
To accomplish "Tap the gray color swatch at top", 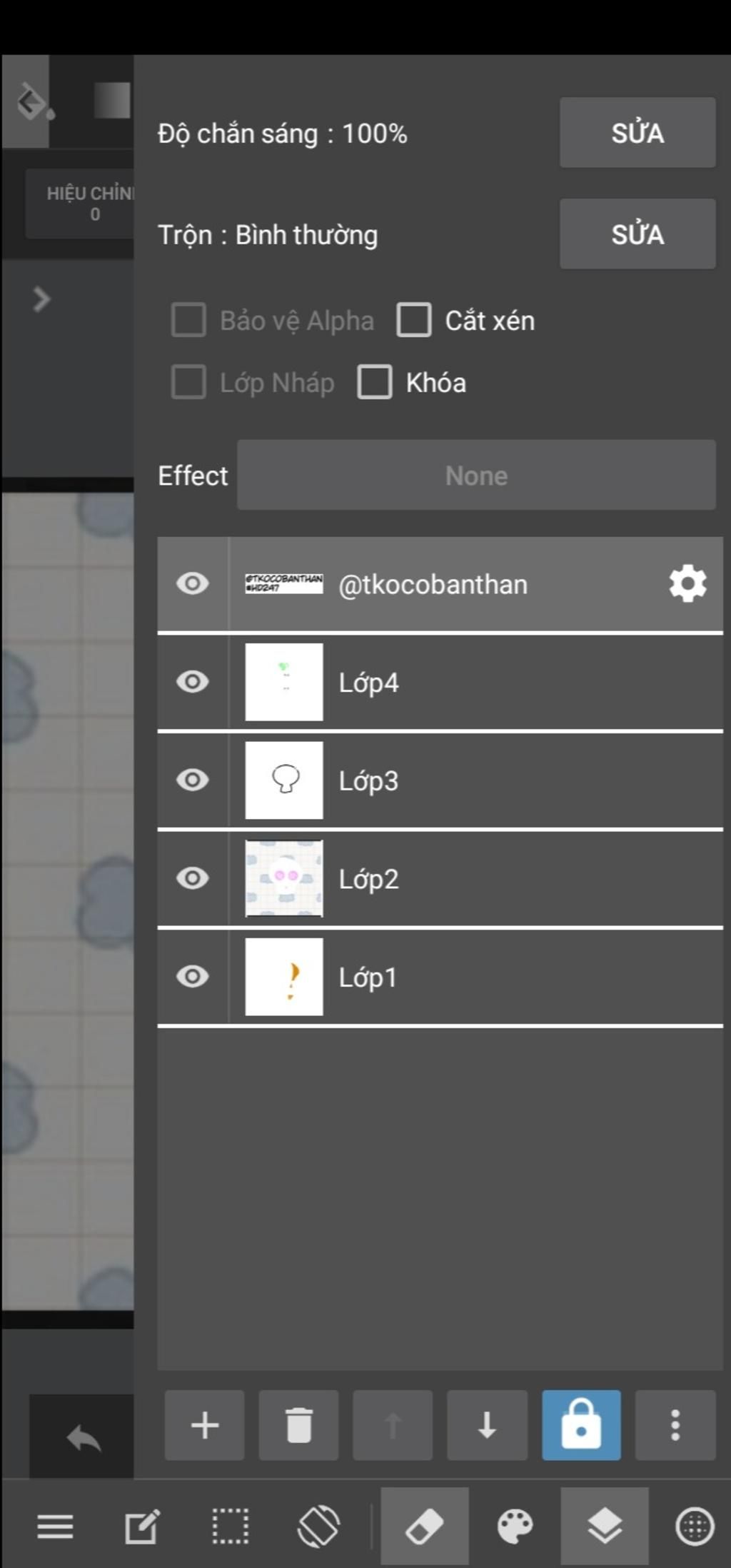I will [112, 100].
